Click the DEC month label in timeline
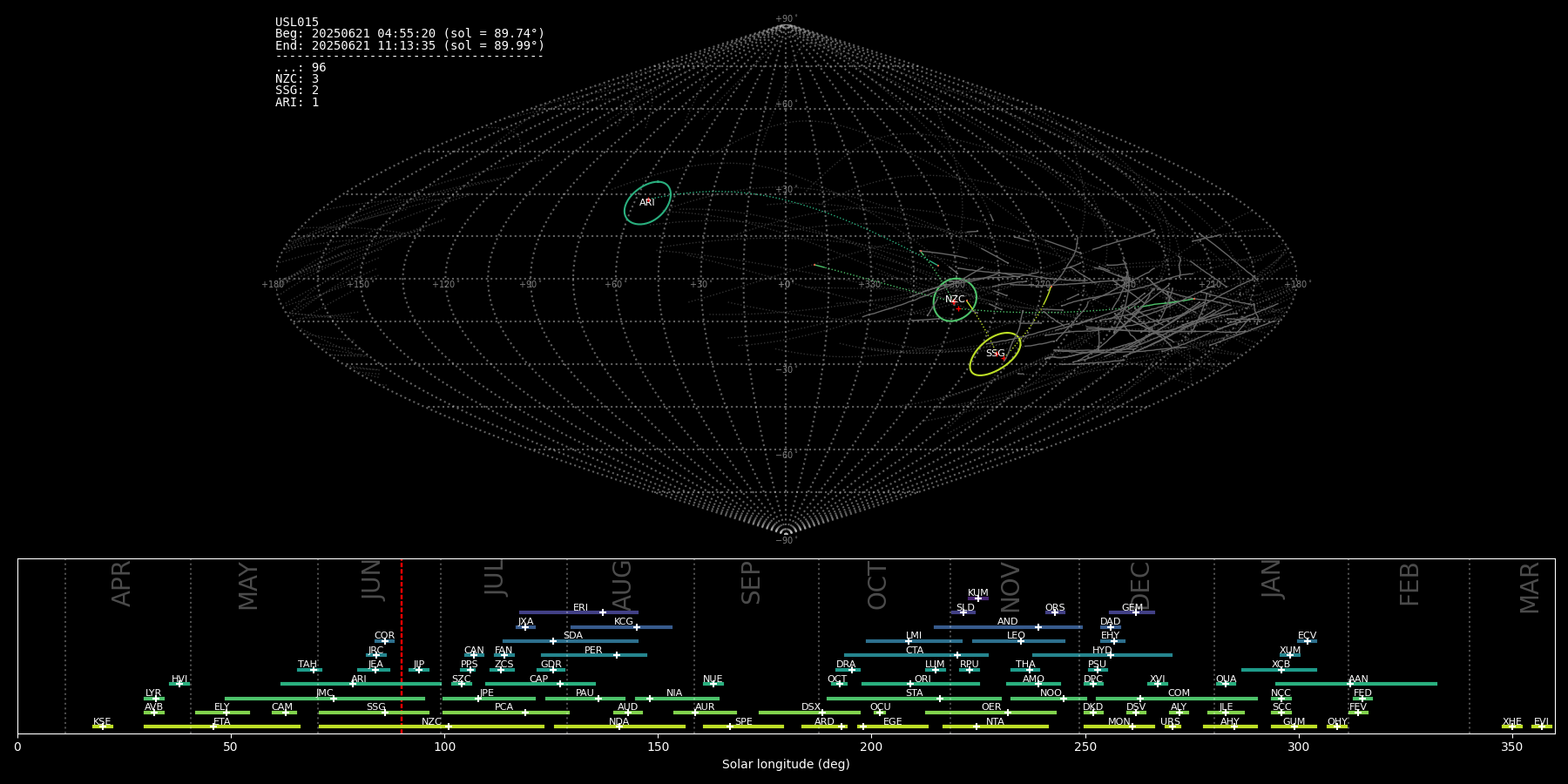The image size is (1568, 784). point(1140,586)
